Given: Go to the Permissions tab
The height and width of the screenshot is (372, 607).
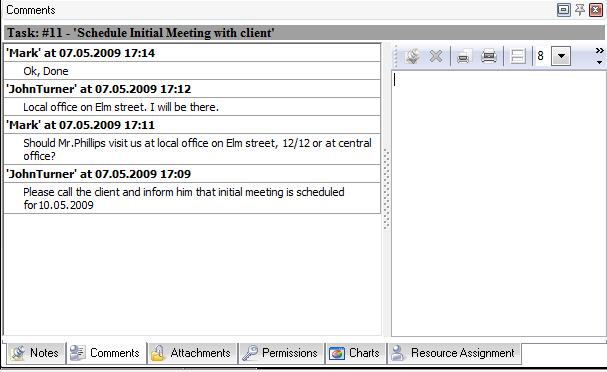Looking at the screenshot, I should [281, 353].
